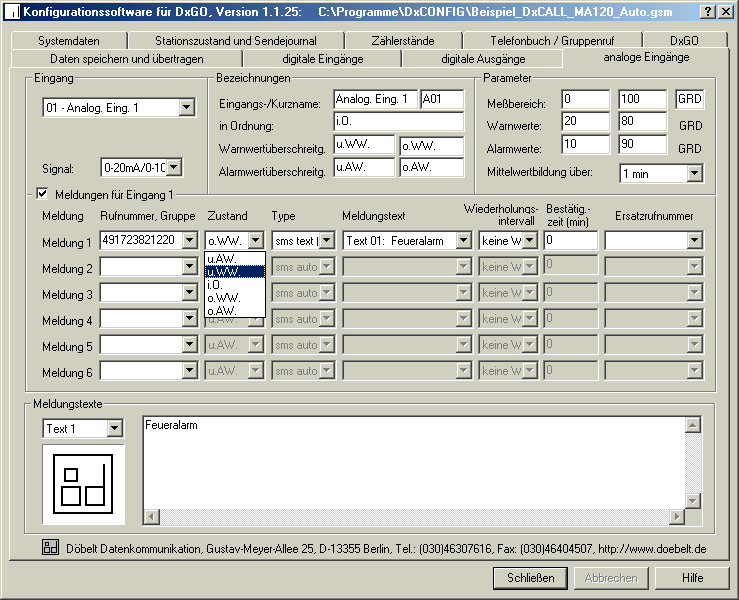Click the Hilfe button

click(x=692, y=578)
